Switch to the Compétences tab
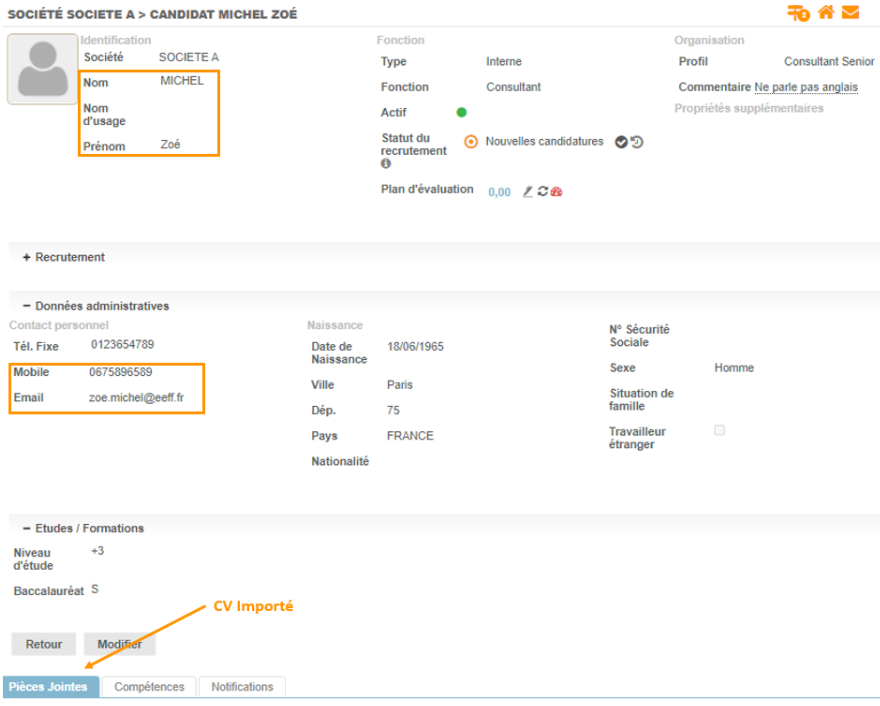The image size is (880, 706). (149, 687)
